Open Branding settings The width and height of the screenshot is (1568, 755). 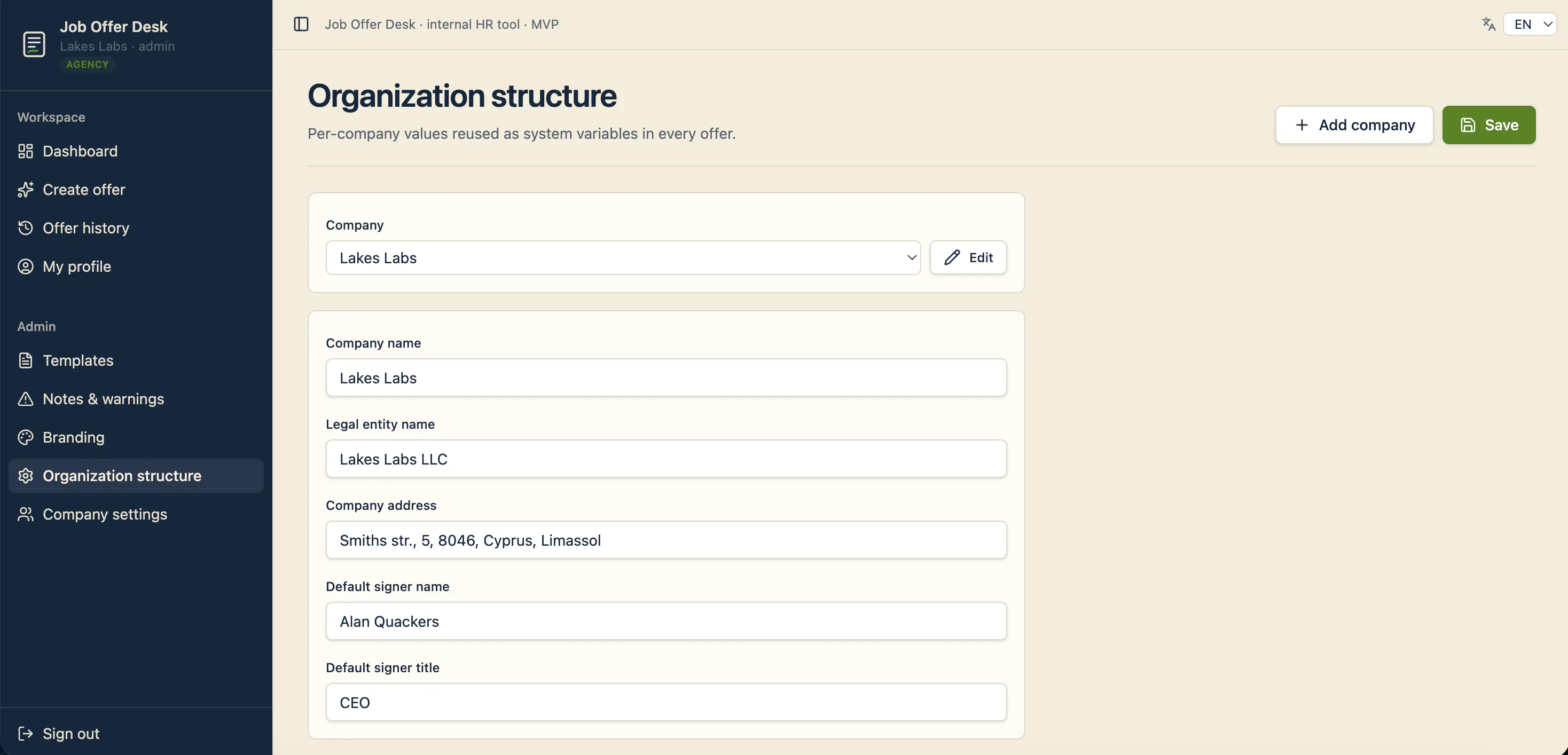click(x=136, y=437)
